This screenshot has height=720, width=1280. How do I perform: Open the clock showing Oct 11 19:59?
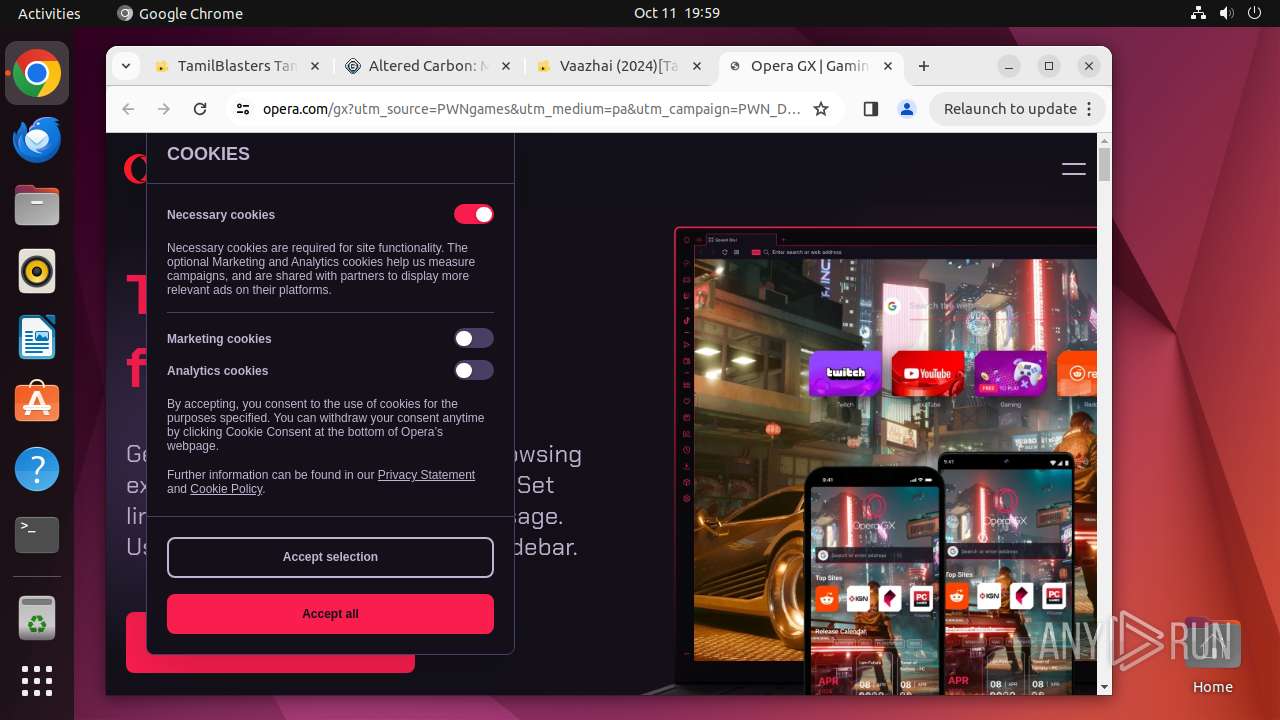(x=677, y=13)
